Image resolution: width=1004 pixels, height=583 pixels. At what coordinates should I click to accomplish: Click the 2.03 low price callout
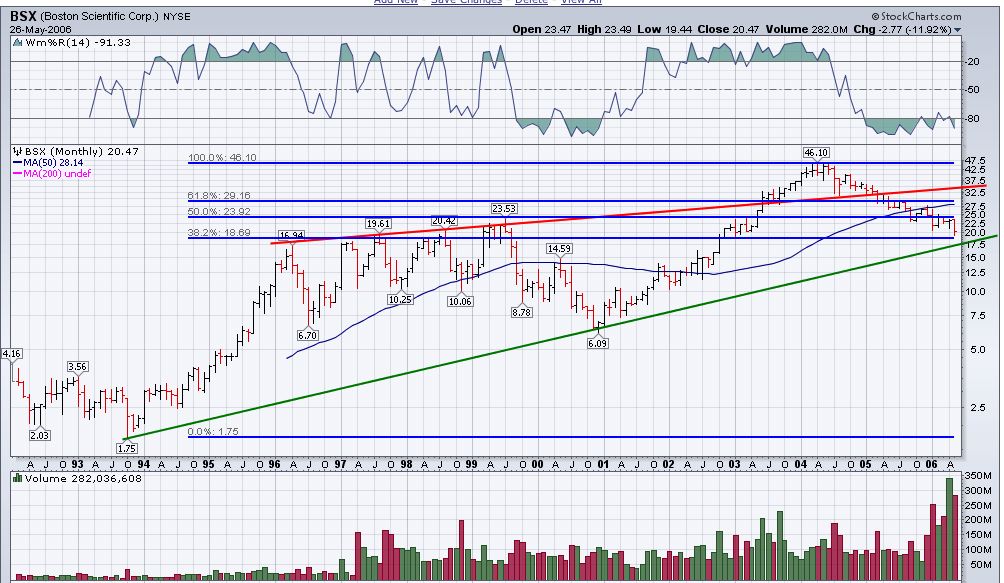[x=40, y=435]
